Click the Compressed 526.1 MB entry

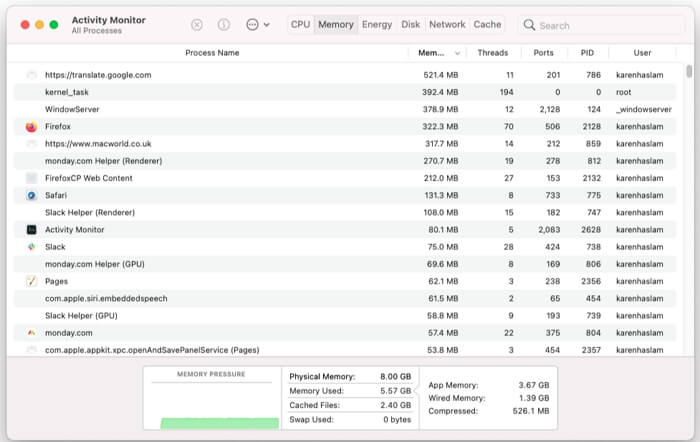pyautogui.click(x=489, y=411)
